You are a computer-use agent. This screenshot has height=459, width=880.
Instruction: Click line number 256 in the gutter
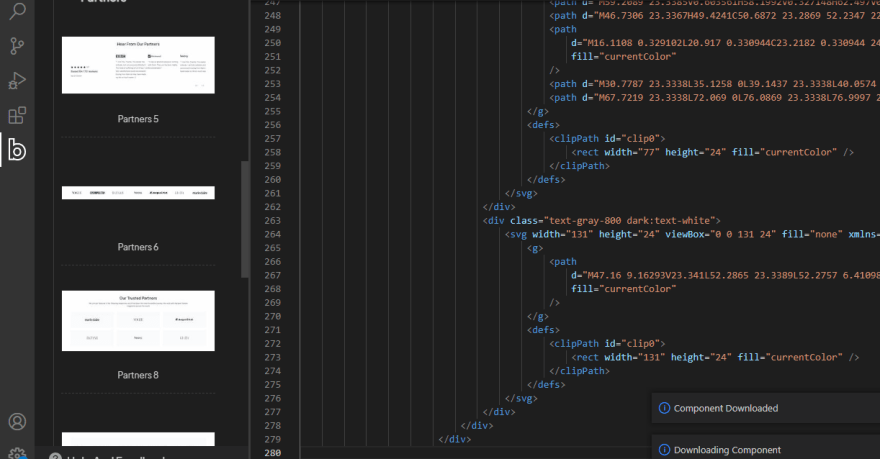click(x=273, y=125)
